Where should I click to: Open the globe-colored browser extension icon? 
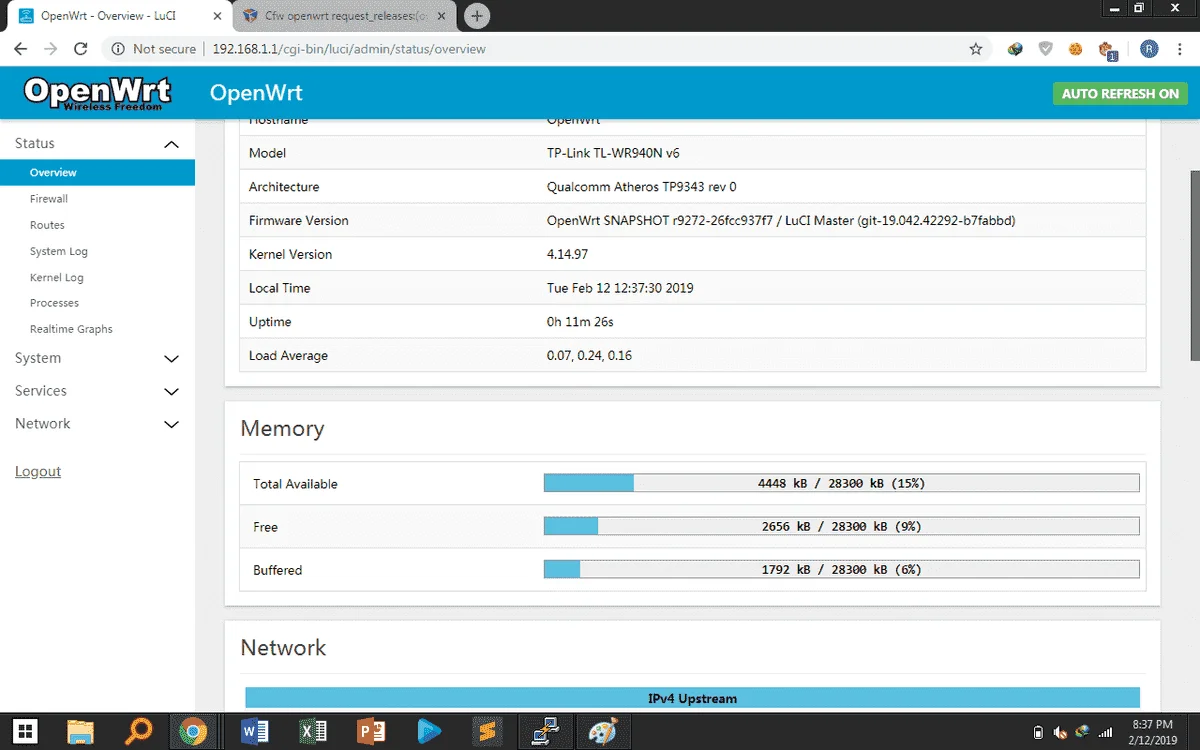tap(1015, 49)
